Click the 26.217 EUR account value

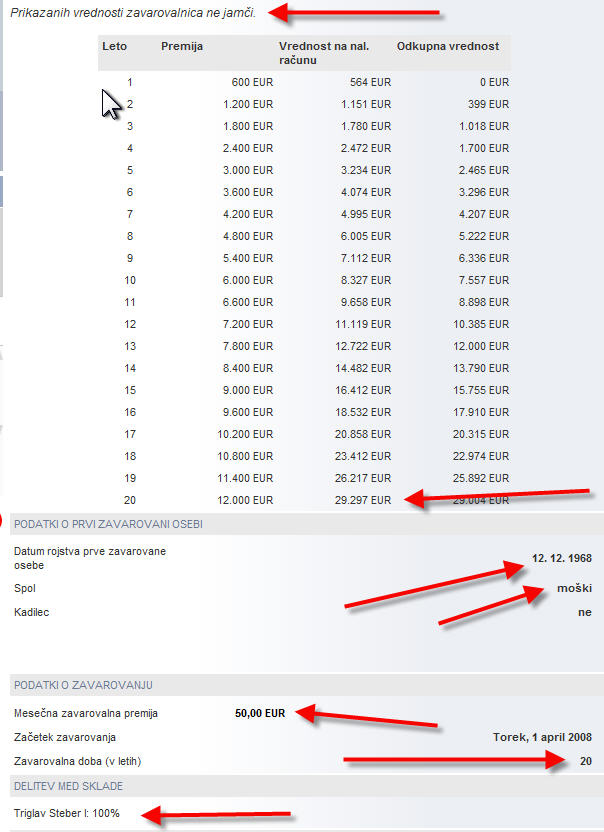pos(363,479)
